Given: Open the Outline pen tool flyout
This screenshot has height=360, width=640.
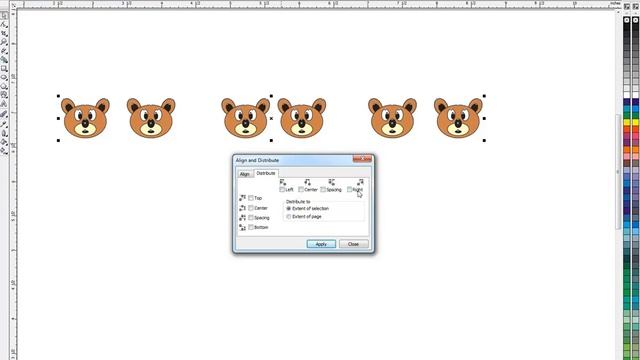Looking at the screenshot, I should click(x=4, y=133).
